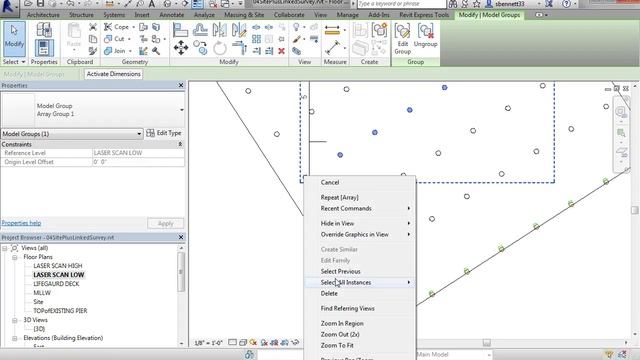Screen dimensions: 640x360
Task: Choose Select All Instances from context menu
Action: (x=360, y=282)
